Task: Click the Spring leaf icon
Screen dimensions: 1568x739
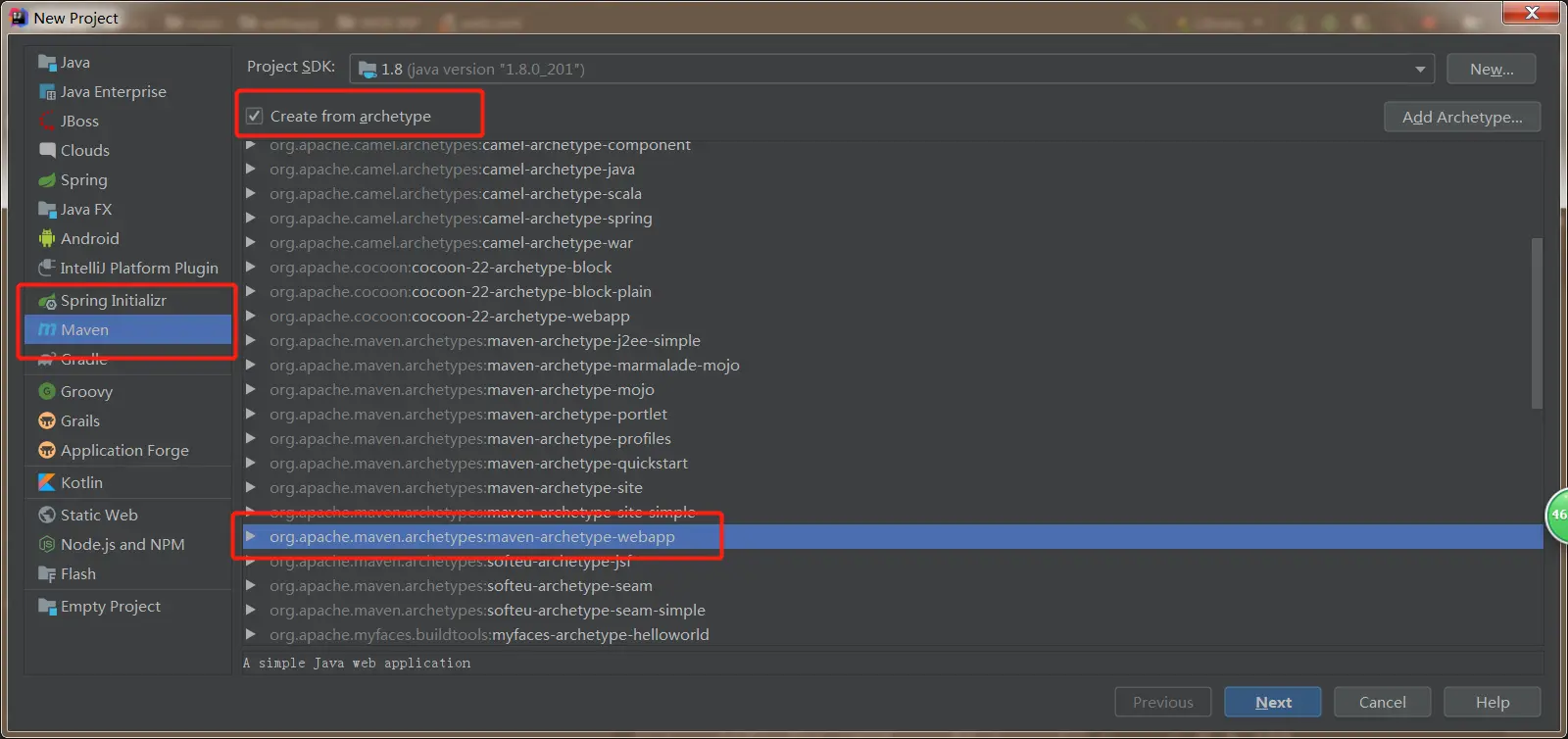Action: (x=47, y=180)
